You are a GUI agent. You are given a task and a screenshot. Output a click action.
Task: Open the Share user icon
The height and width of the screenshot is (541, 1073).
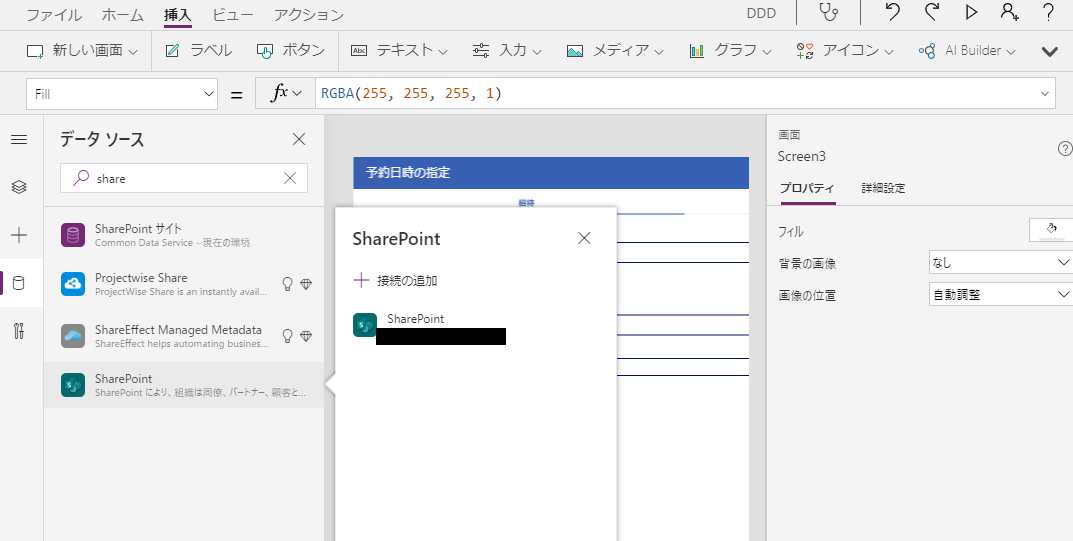click(1009, 12)
